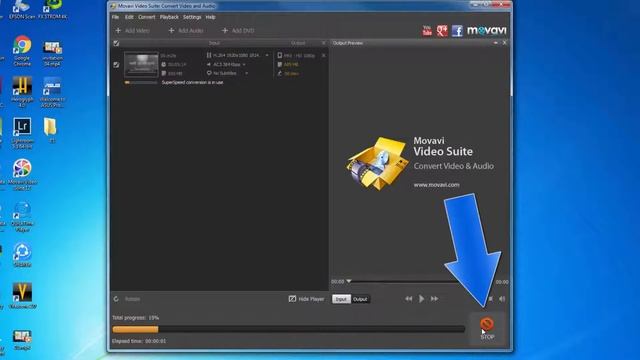Expand the H.264 video track dropdown
The height and width of the screenshot is (360, 640).
point(267,55)
